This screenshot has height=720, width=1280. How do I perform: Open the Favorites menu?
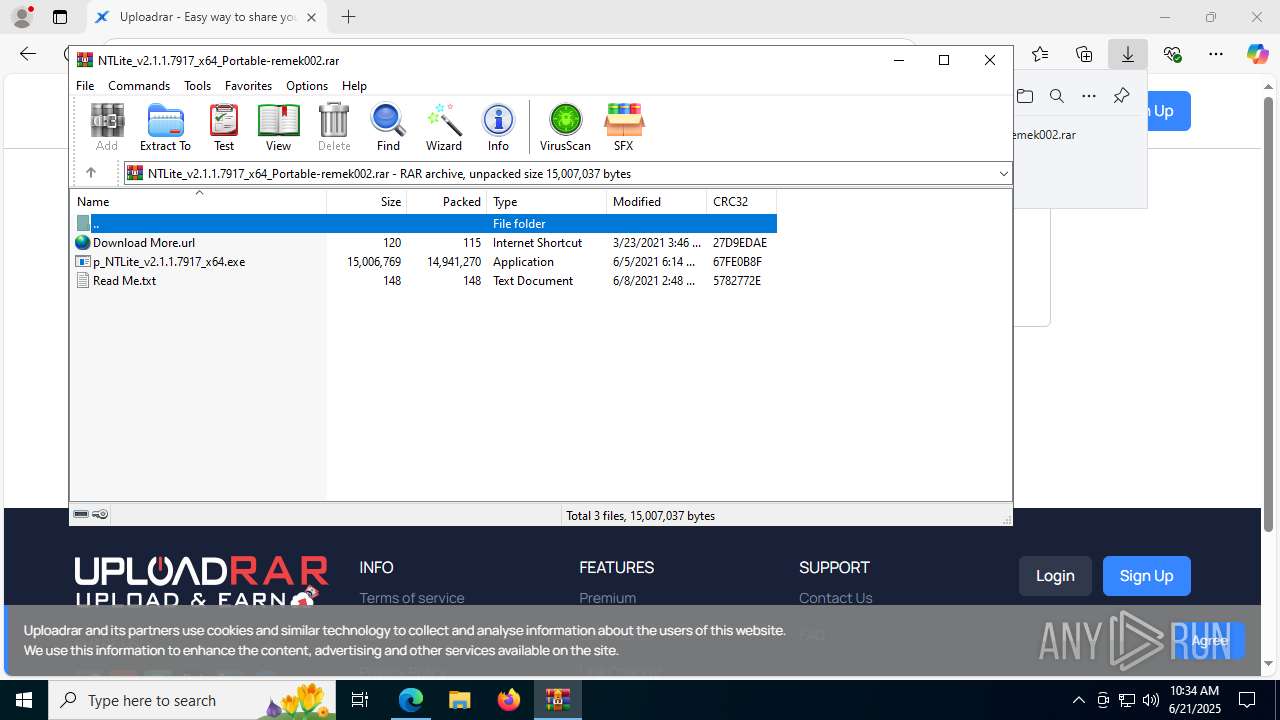tap(248, 86)
